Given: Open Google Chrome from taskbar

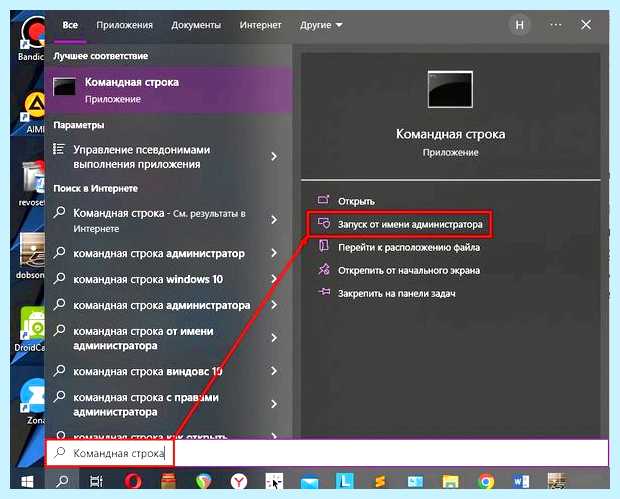Looking at the screenshot, I should [x=486, y=481].
